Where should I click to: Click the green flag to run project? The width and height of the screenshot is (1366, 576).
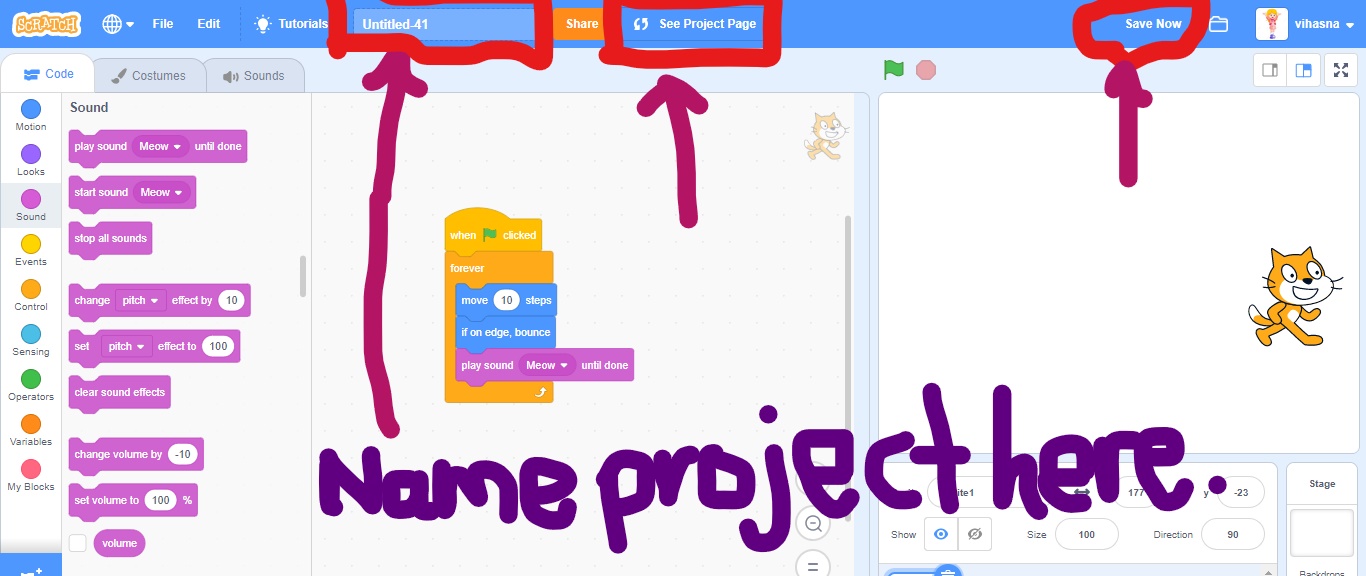pos(893,70)
